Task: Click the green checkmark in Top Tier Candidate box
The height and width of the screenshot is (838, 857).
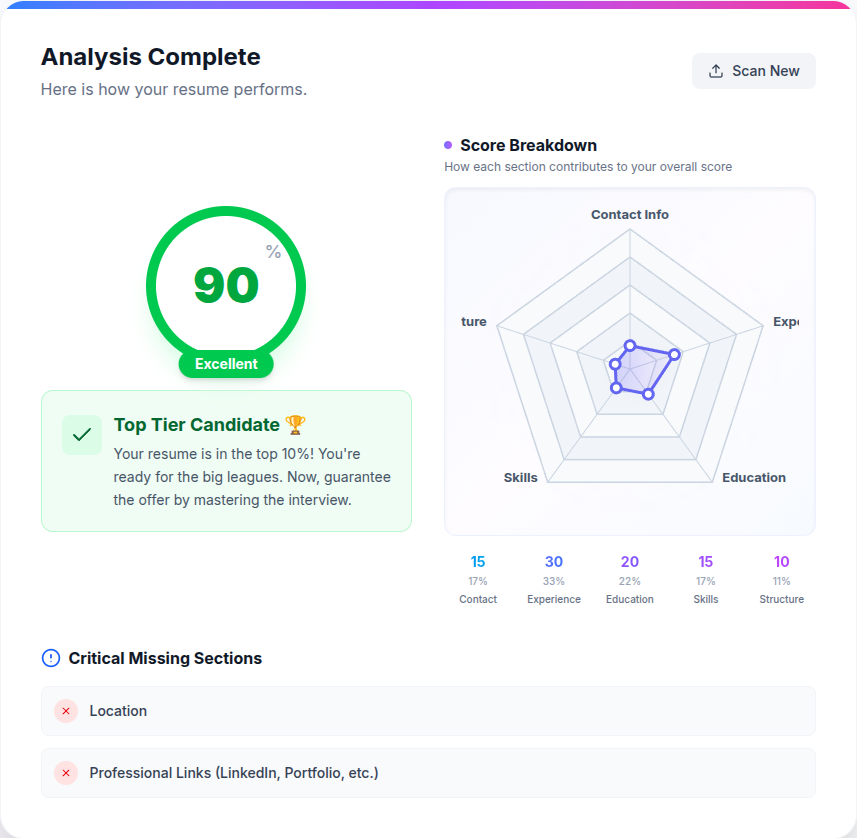Action: point(81,435)
